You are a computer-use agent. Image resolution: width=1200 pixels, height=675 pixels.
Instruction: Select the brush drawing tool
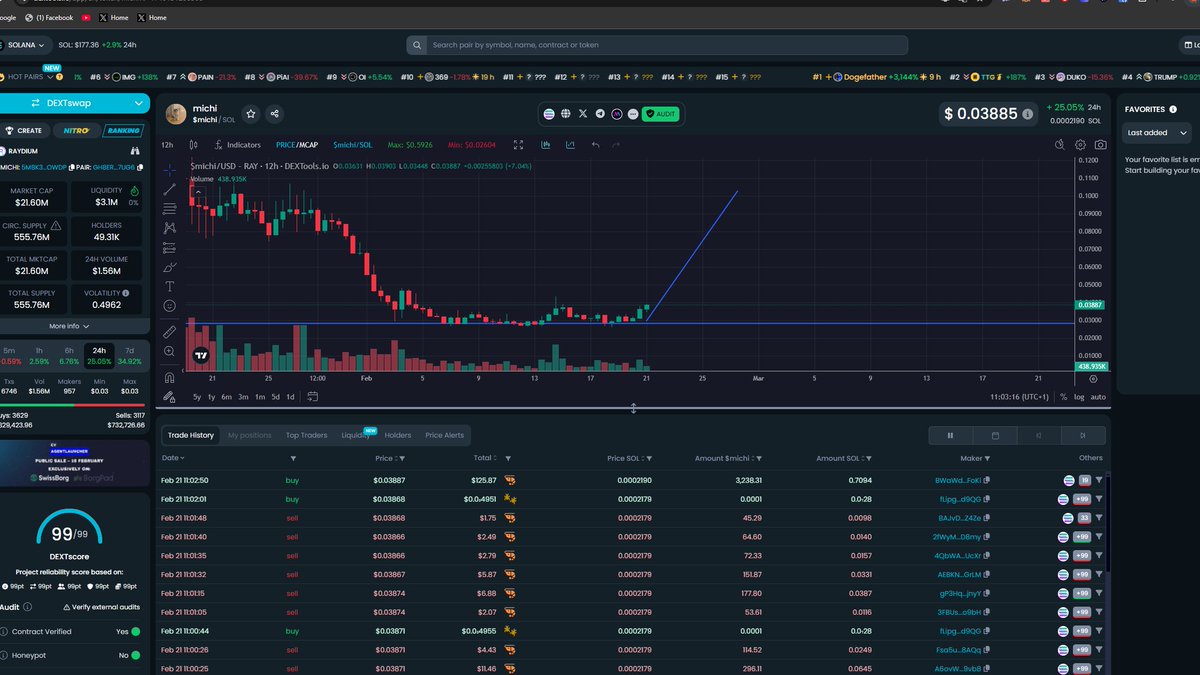click(169, 266)
